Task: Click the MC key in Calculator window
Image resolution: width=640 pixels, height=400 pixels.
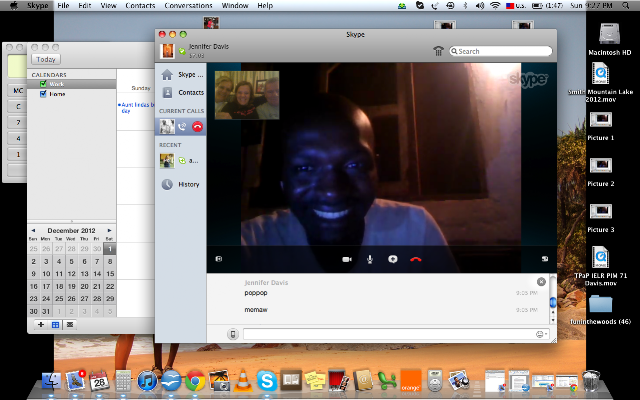Action: 18,91
